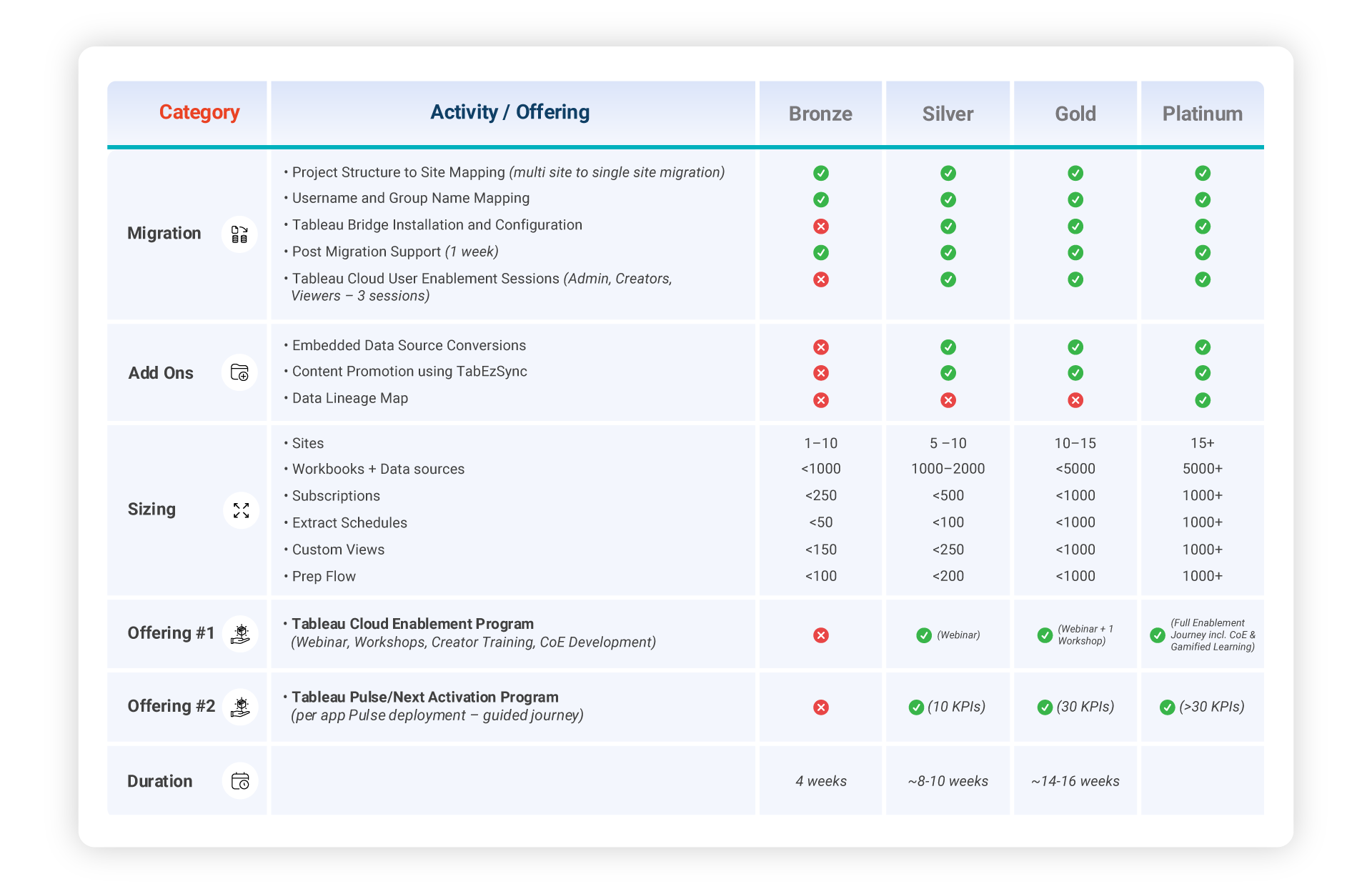Click Bronze red cross for Cloud Enablement Program

821,635
